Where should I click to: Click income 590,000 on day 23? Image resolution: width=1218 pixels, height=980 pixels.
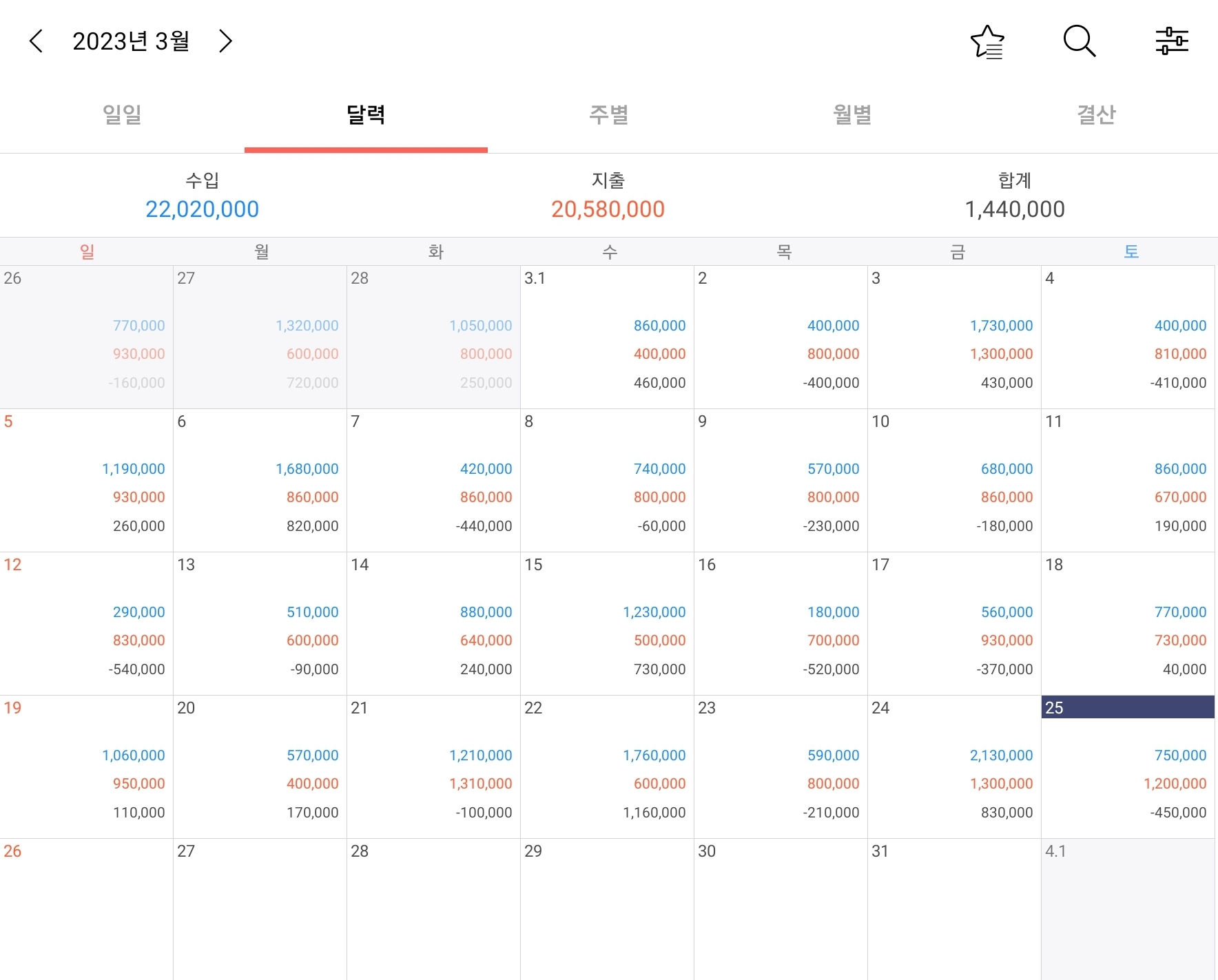pyautogui.click(x=834, y=755)
